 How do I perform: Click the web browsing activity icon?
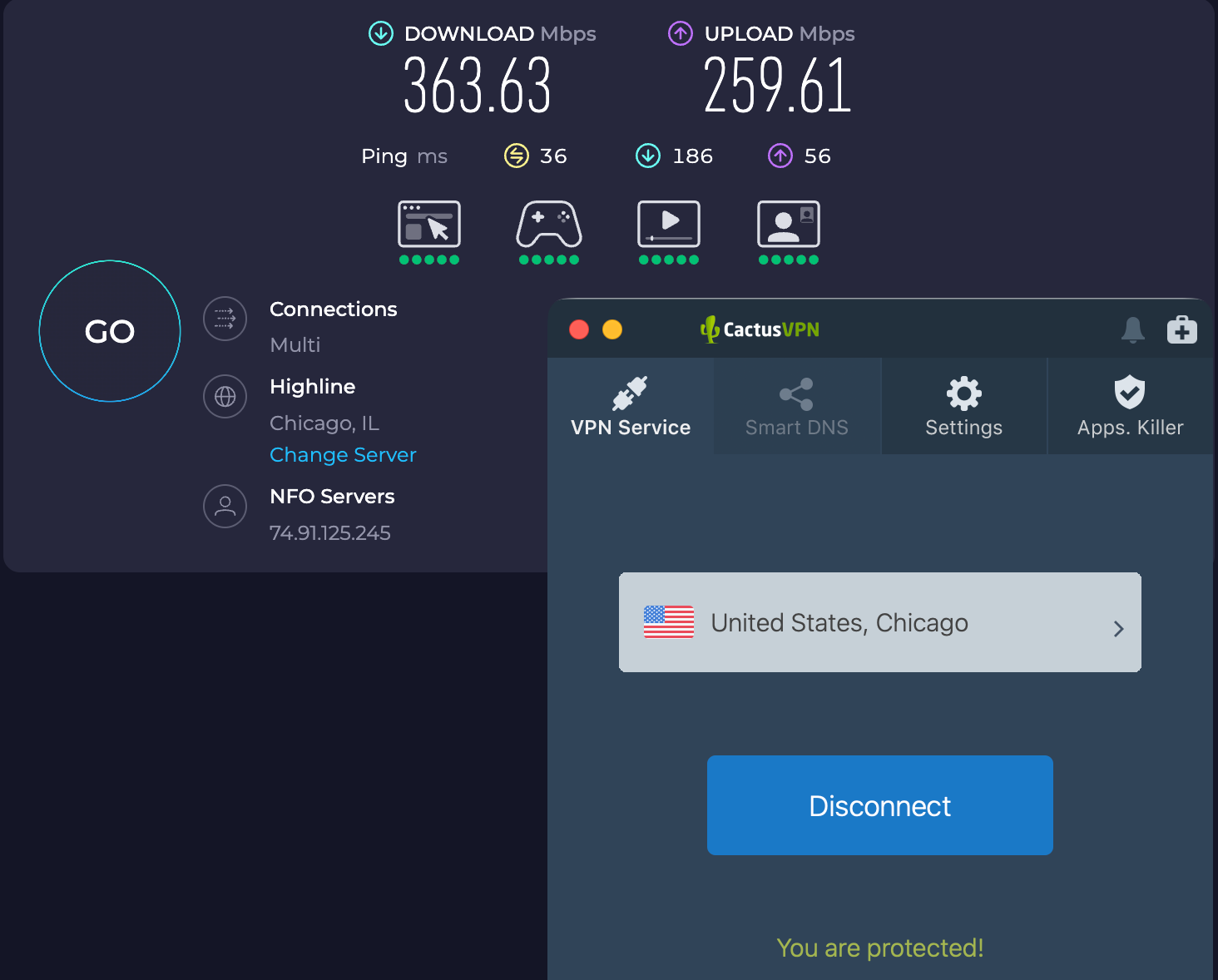[429, 225]
